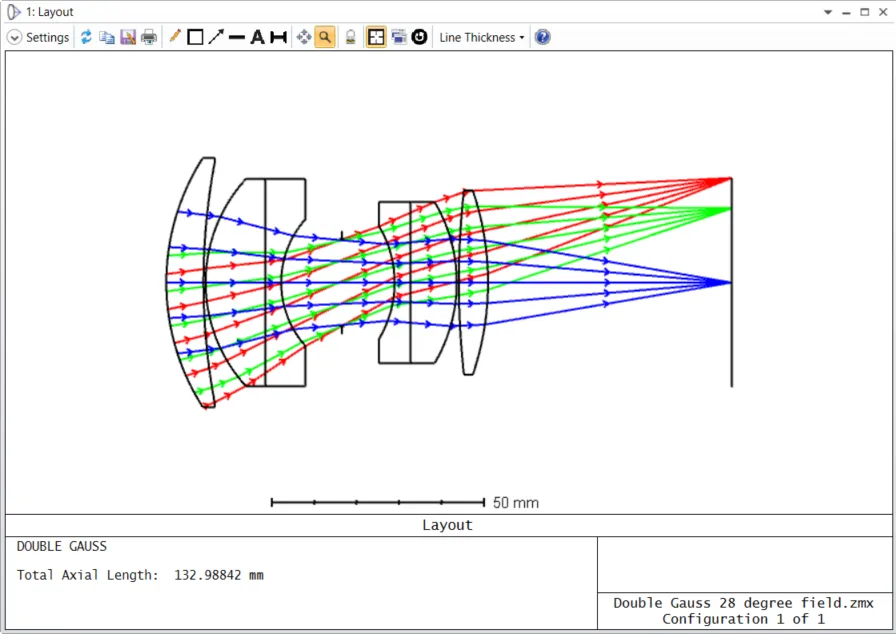Click the Save image icon
Image resolution: width=896 pixels, height=634 pixels.
pos(128,37)
